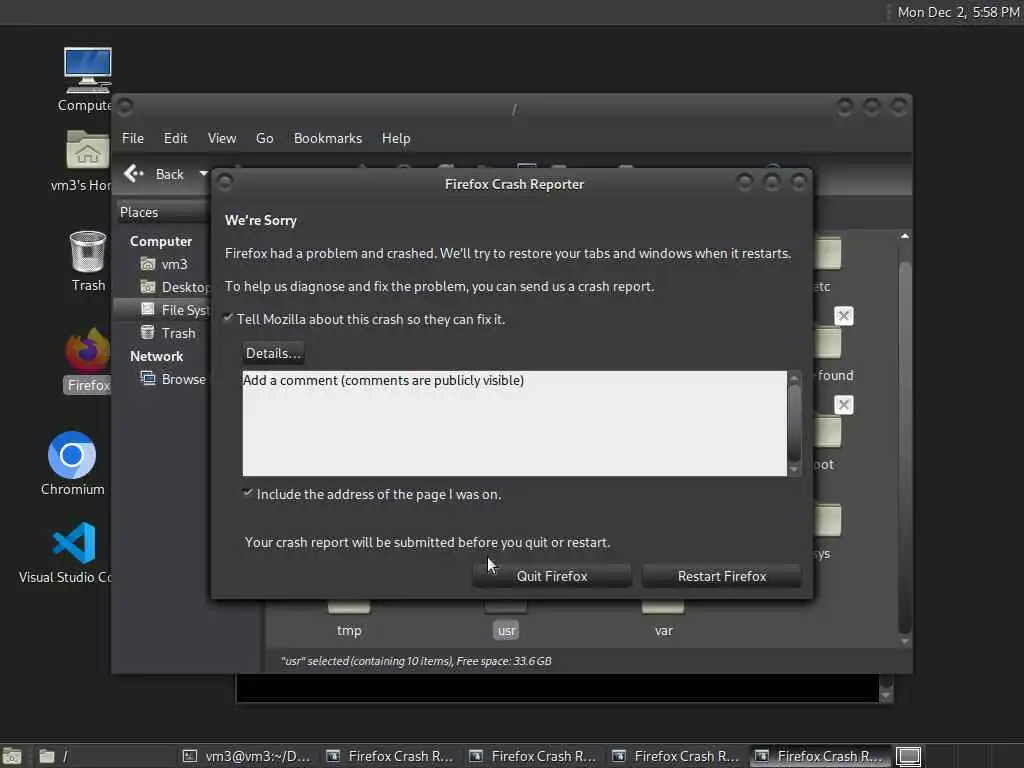Screen dimensions: 1024x768
Task: Open the Go menu in the file manager
Action: 264,138
